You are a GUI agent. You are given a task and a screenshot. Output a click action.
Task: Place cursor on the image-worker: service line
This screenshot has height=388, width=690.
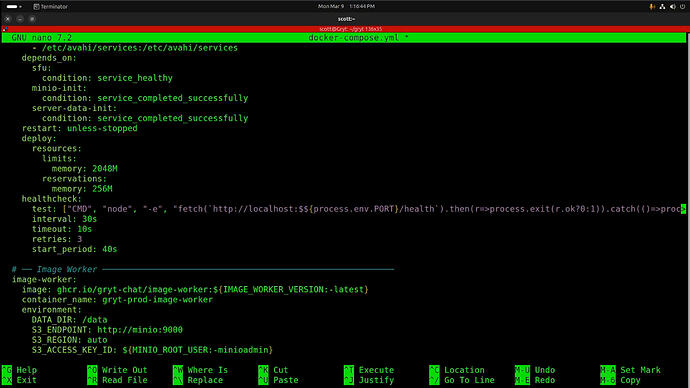pyautogui.click(x=44, y=279)
